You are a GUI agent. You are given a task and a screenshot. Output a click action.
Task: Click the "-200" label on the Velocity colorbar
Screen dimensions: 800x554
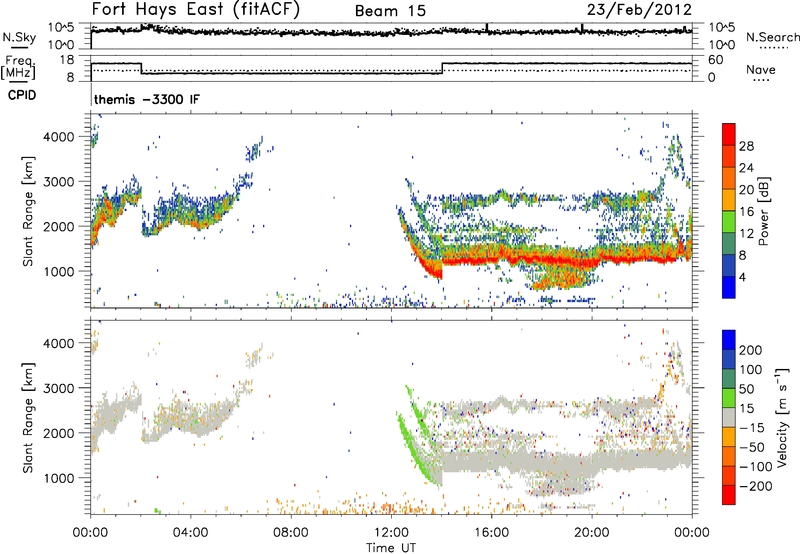(x=756, y=486)
